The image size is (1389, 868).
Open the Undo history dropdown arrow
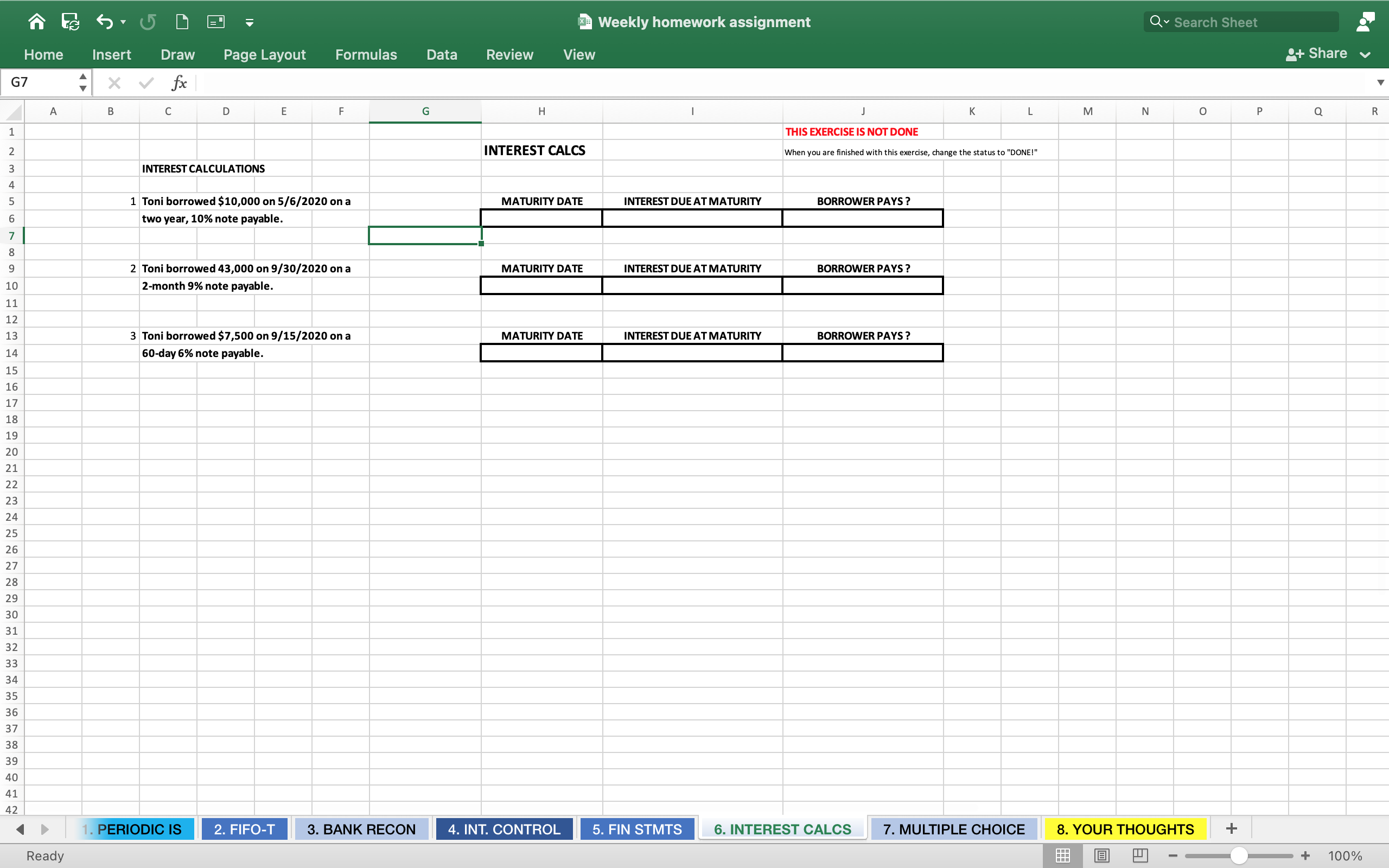(x=123, y=22)
